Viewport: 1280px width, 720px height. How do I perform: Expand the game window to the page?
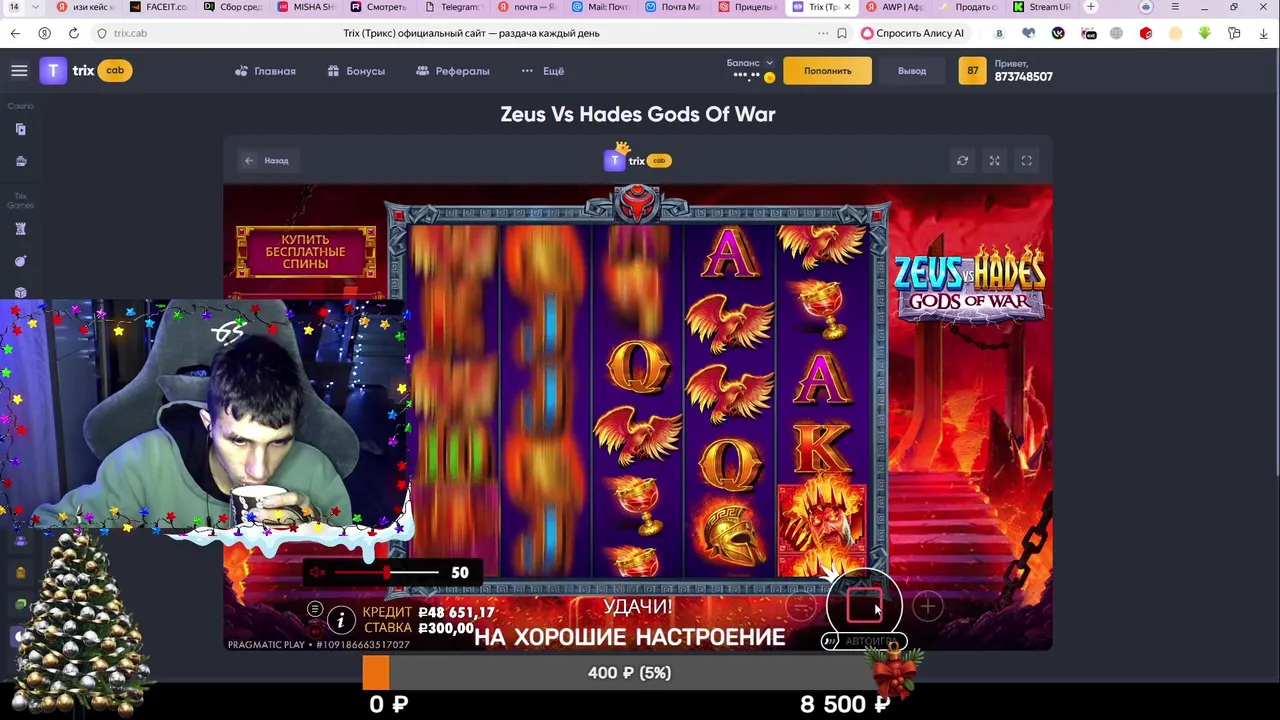coord(994,160)
